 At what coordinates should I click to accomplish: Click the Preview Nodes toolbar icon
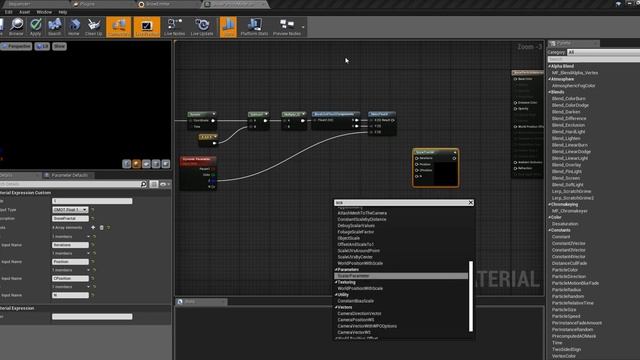click(287, 27)
